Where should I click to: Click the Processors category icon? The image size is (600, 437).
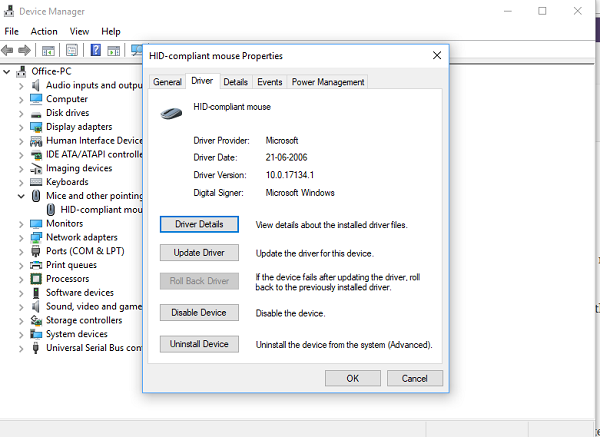tap(36, 279)
